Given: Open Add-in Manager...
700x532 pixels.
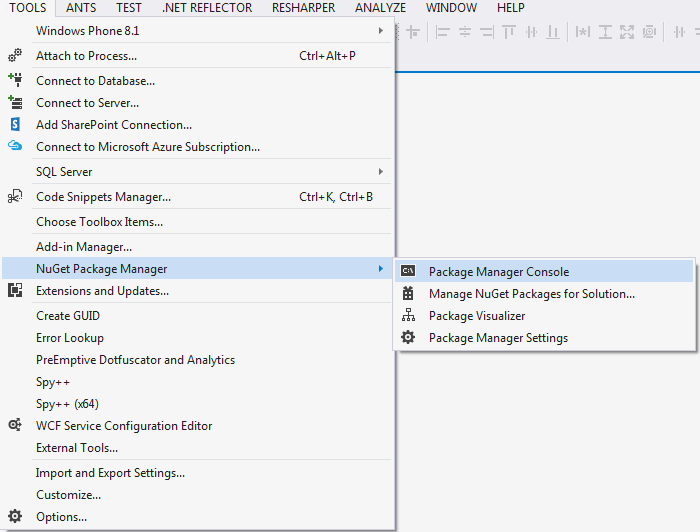Looking at the screenshot, I should [x=197, y=246].
